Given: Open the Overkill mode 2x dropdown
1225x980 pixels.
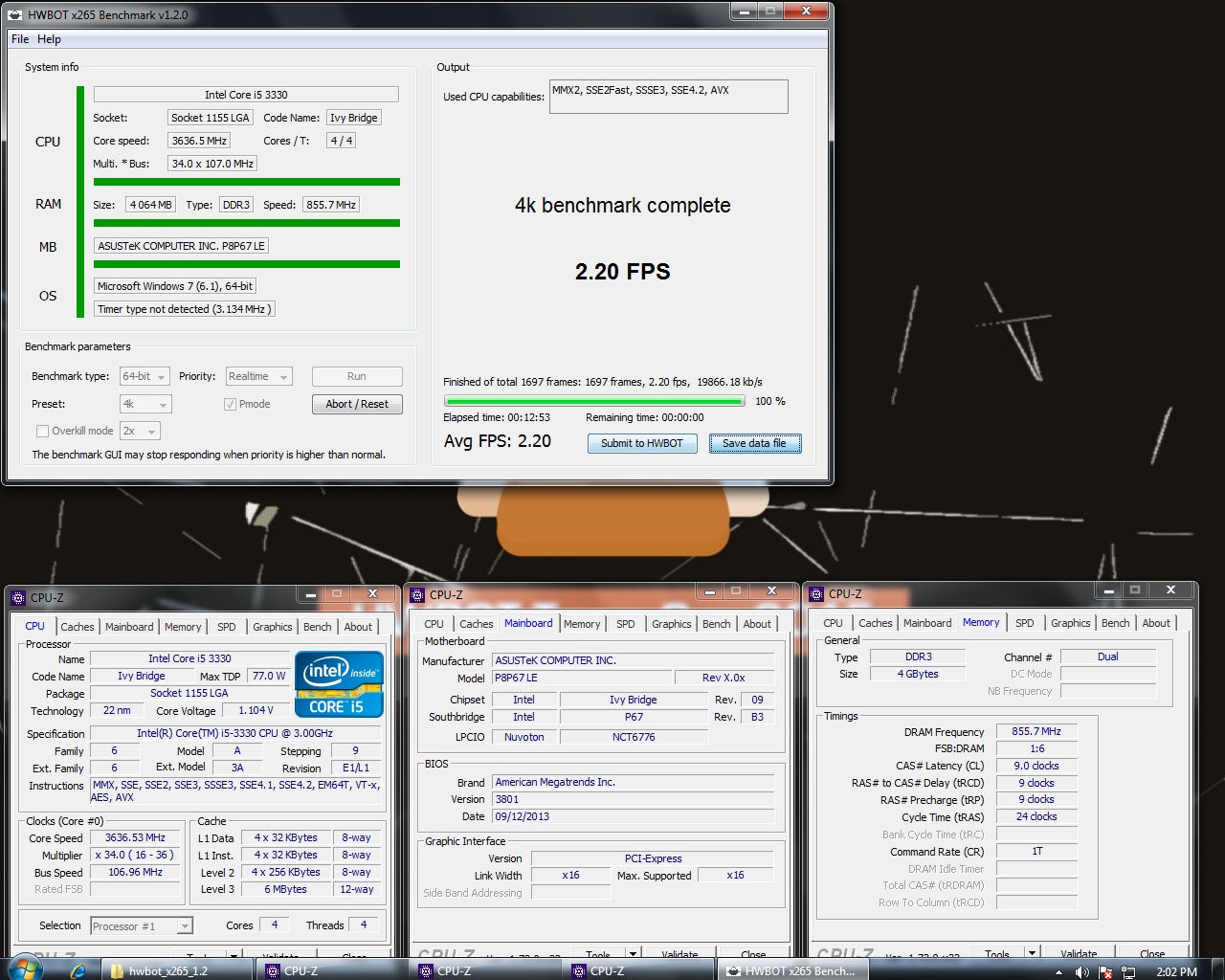Looking at the screenshot, I should (139, 431).
